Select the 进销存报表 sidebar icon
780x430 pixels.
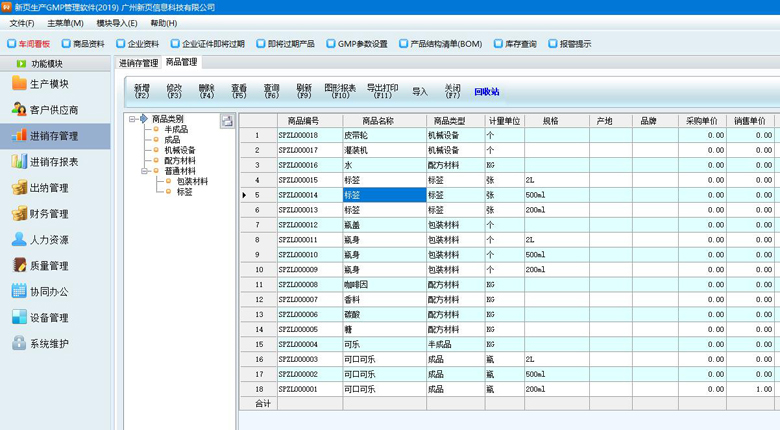pos(19,162)
